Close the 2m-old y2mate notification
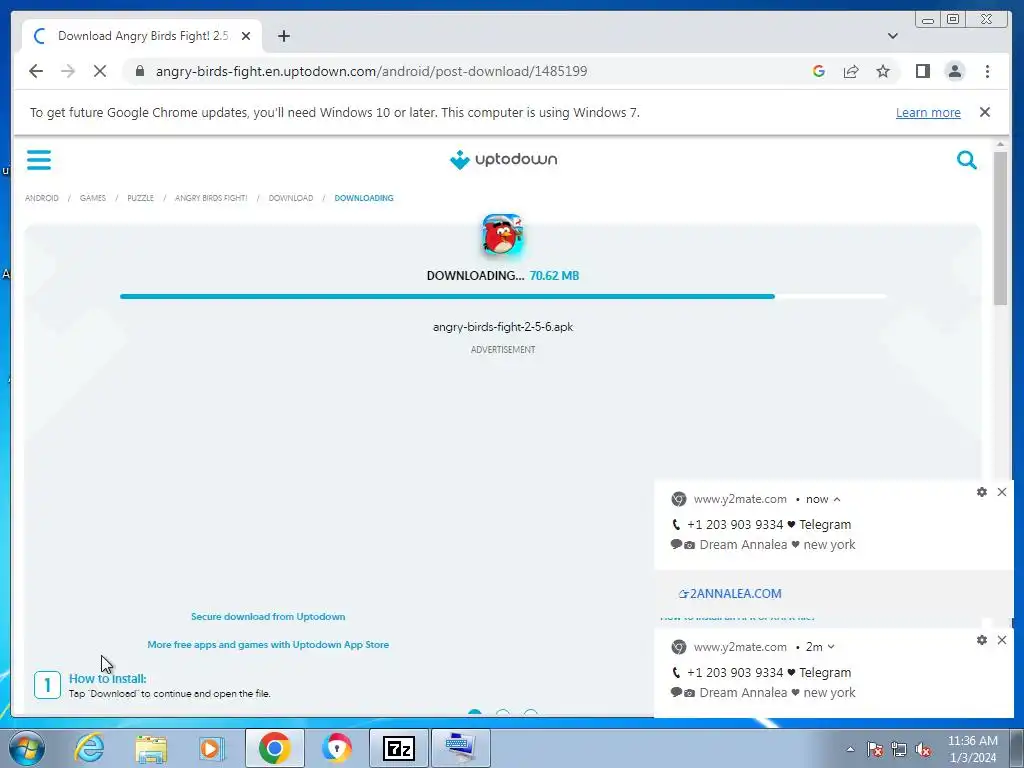The height and width of the screenshot is (768, 1024). coord(1002,640)
